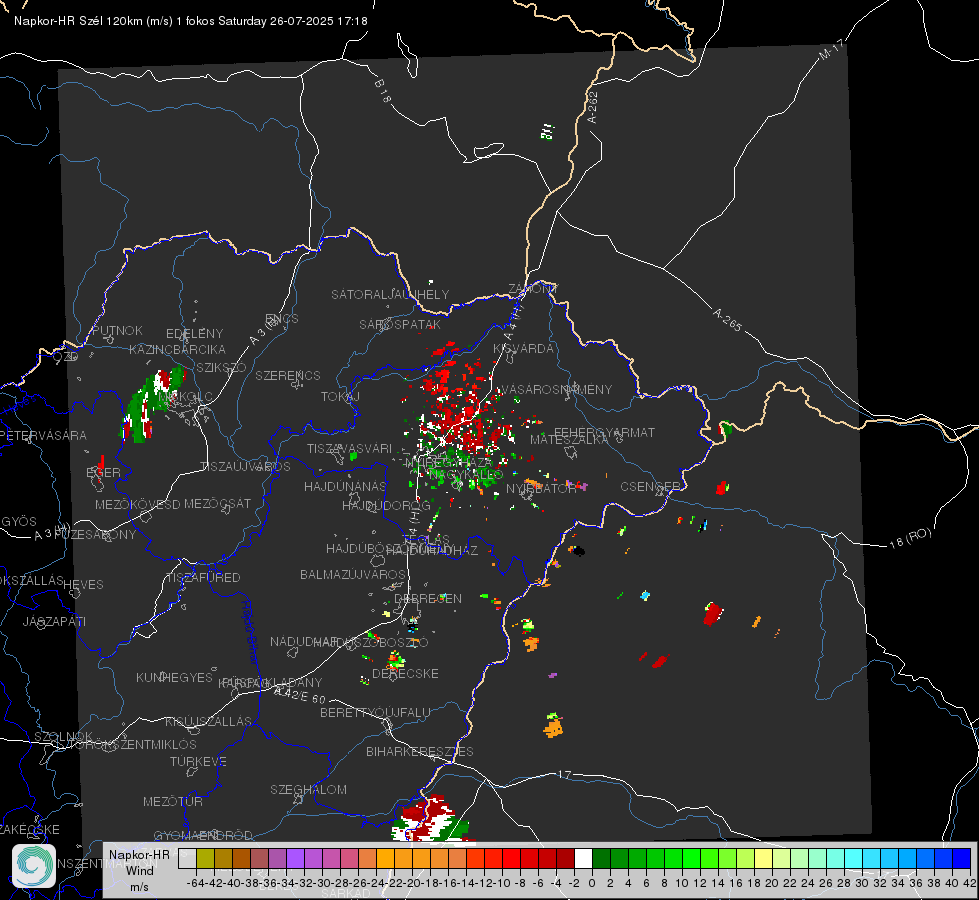The image size is (979, 900).
Task: Click the 'SÁROSPATAK' town label
Action: click(x=400, y=324)
